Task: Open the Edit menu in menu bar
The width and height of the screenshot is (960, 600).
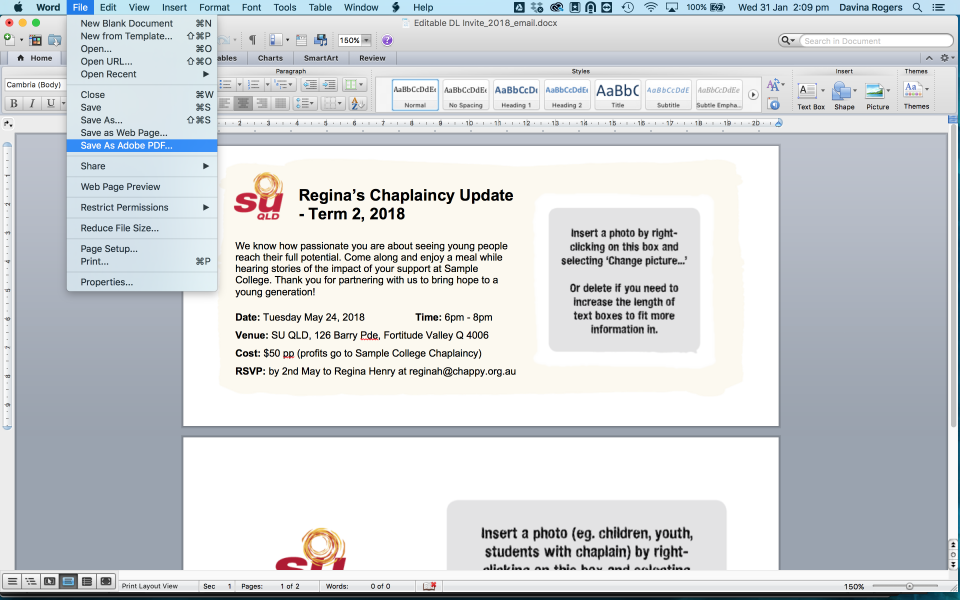Action: tap(108, 7)
